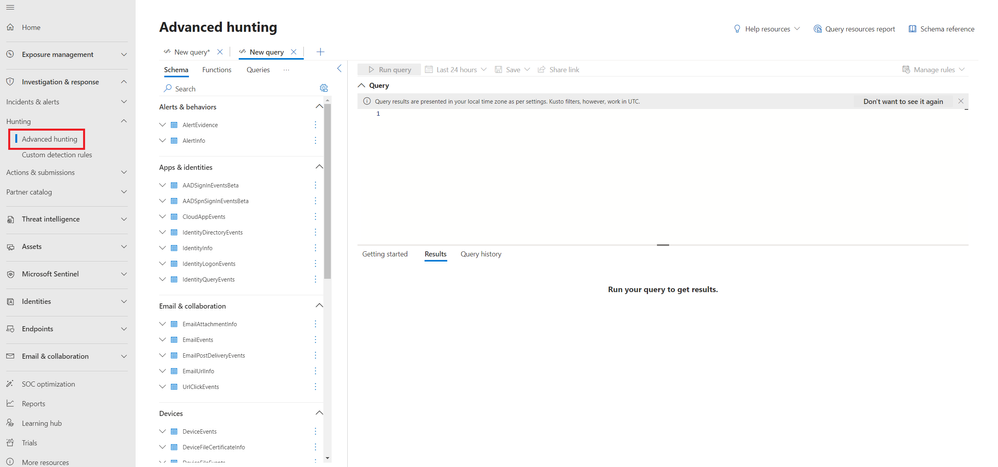Image resolution: width=998 pixels, height=467 pixels.
Task: Open the Getting started tab
Action: [x=384, y=254]
